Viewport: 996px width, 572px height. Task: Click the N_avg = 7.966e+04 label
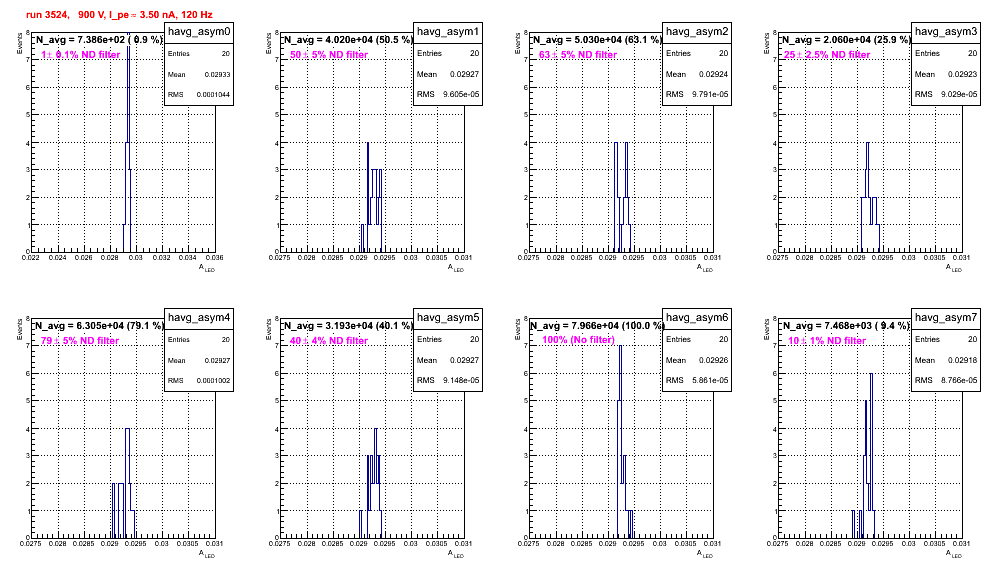pyautogui.click(x=597, y=325)
